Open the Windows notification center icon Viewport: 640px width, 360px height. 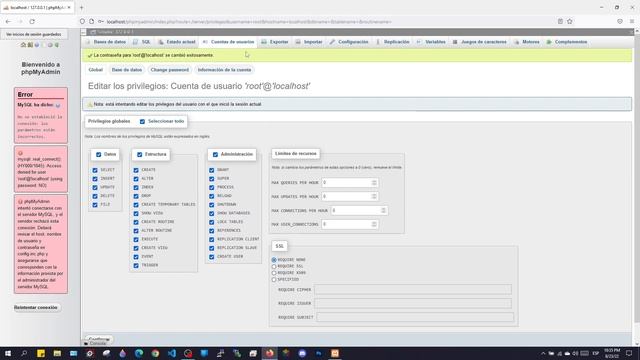pos(629,353)
